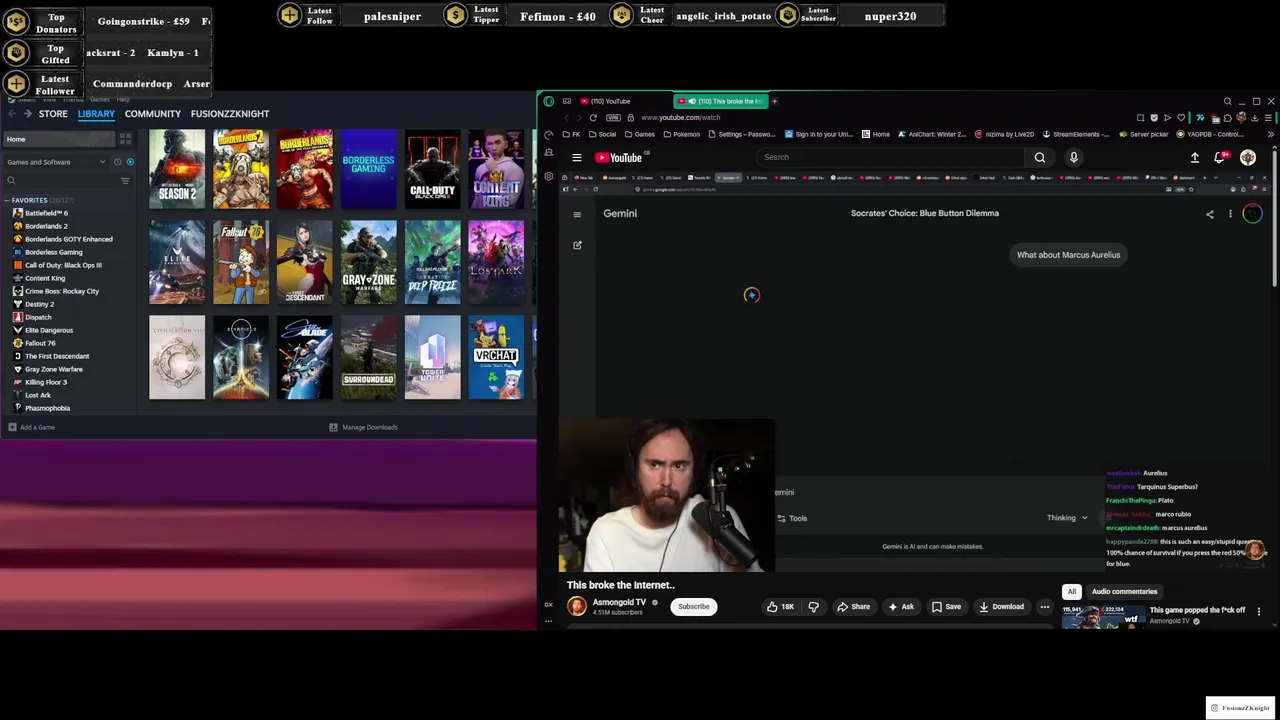1280x720 pixels.
Task: Start YouTube voice search microphone
Action: [1074, 157]
